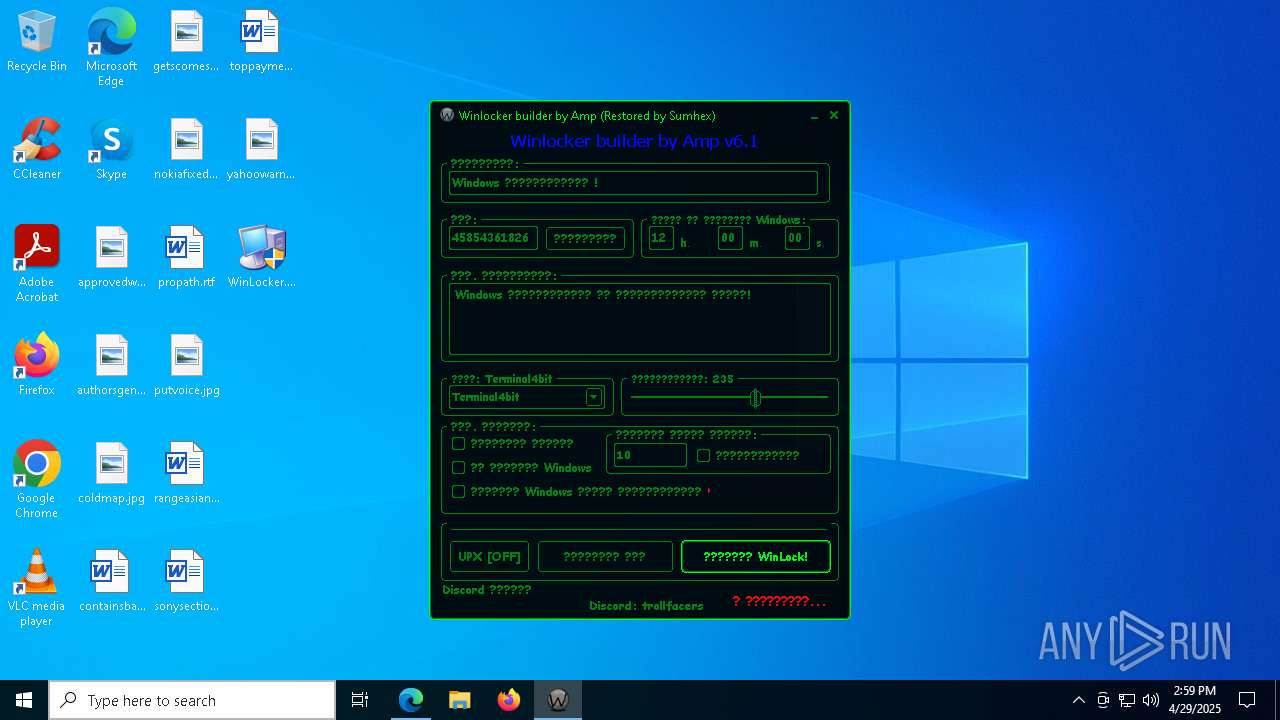Click the code field 45854361826

493,238
